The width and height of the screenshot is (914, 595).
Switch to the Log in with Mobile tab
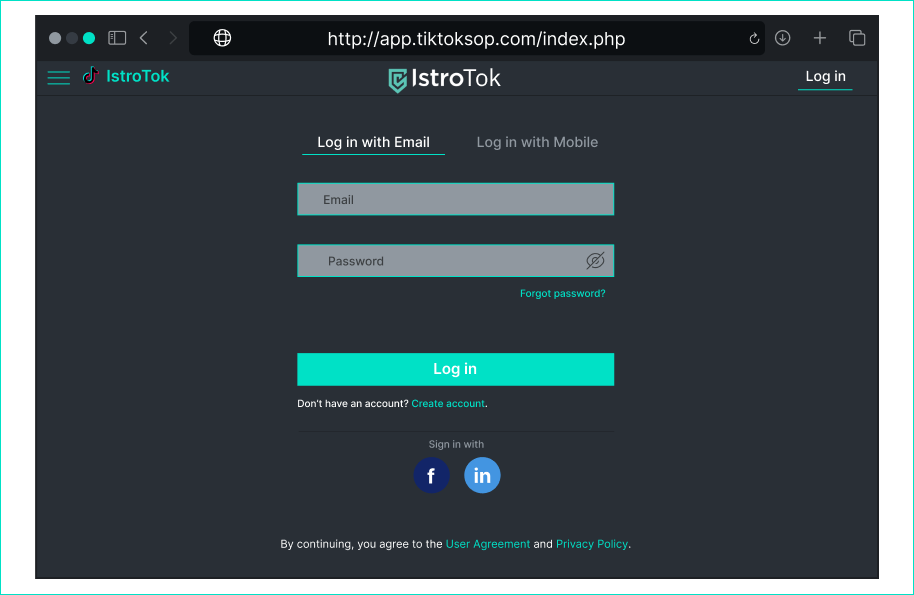point(537,142)
